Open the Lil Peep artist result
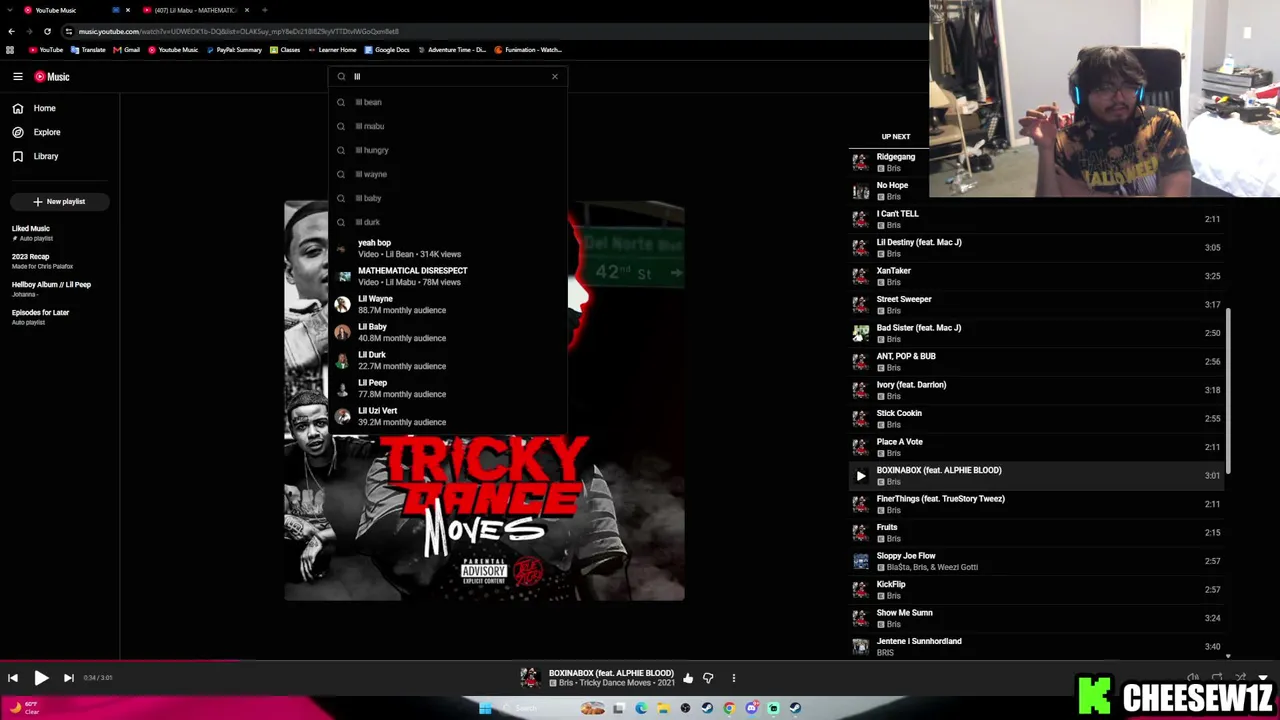The image size is (1280, 720). tap(448, 388)
